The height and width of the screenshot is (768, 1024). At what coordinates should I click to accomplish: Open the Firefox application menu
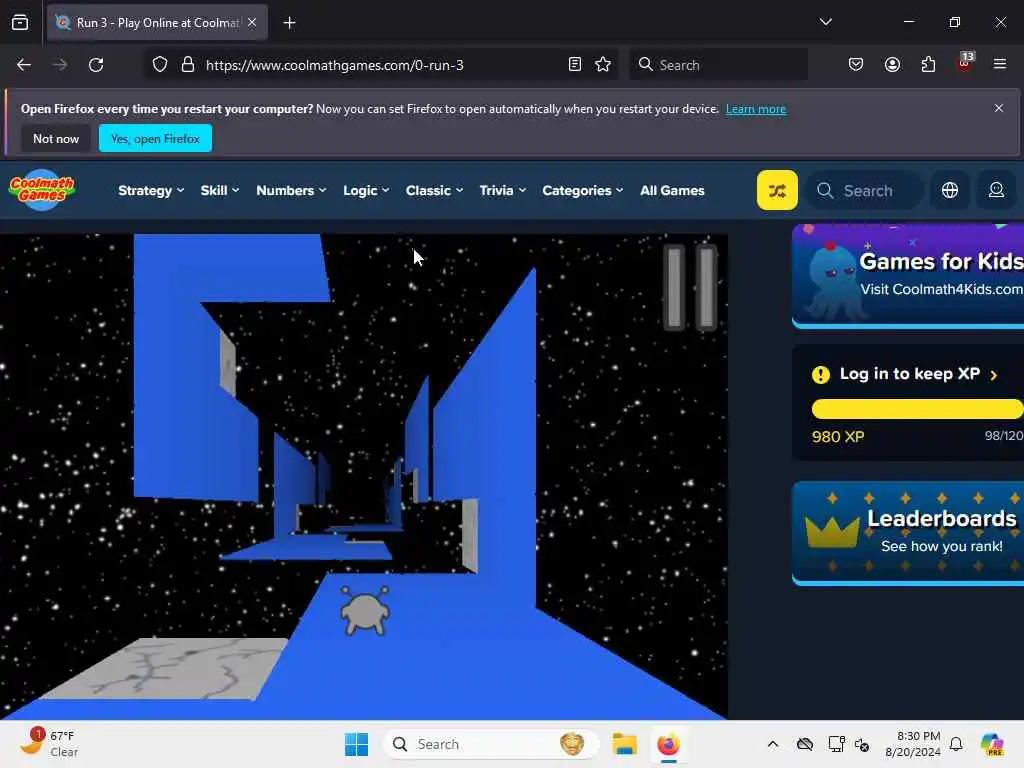(x=1000, y=65)
